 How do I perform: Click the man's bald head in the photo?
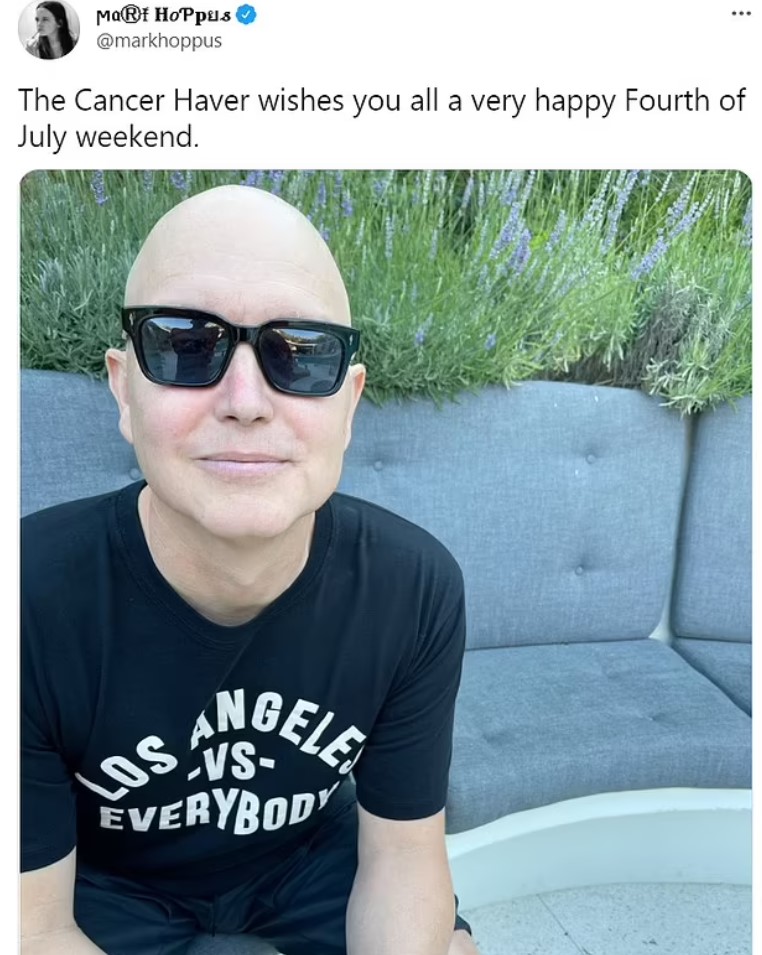coord(236,250)
